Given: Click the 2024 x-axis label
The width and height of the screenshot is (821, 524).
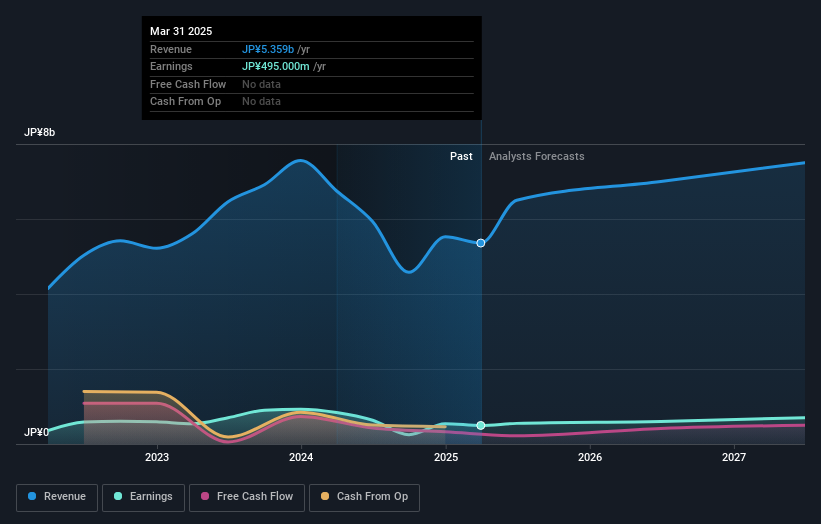Looking at the screenshot, I should pyautogui.click(x=301, y=457).
